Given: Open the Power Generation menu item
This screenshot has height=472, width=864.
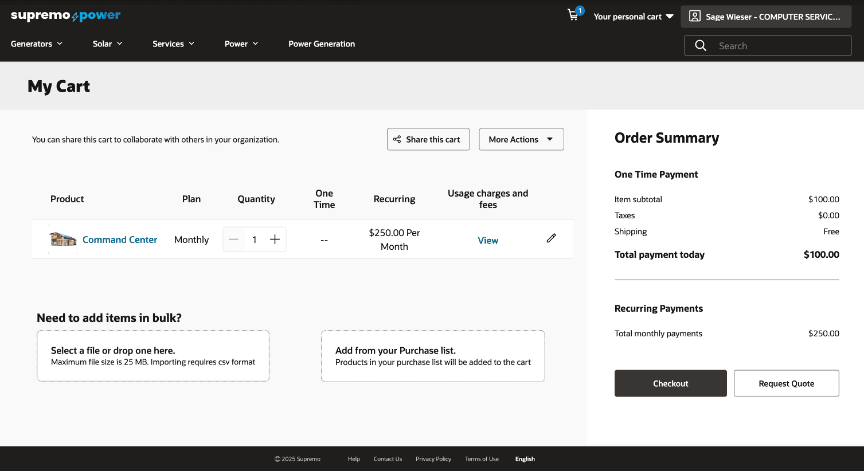Looking at the screenshot, I should (322, 44).
